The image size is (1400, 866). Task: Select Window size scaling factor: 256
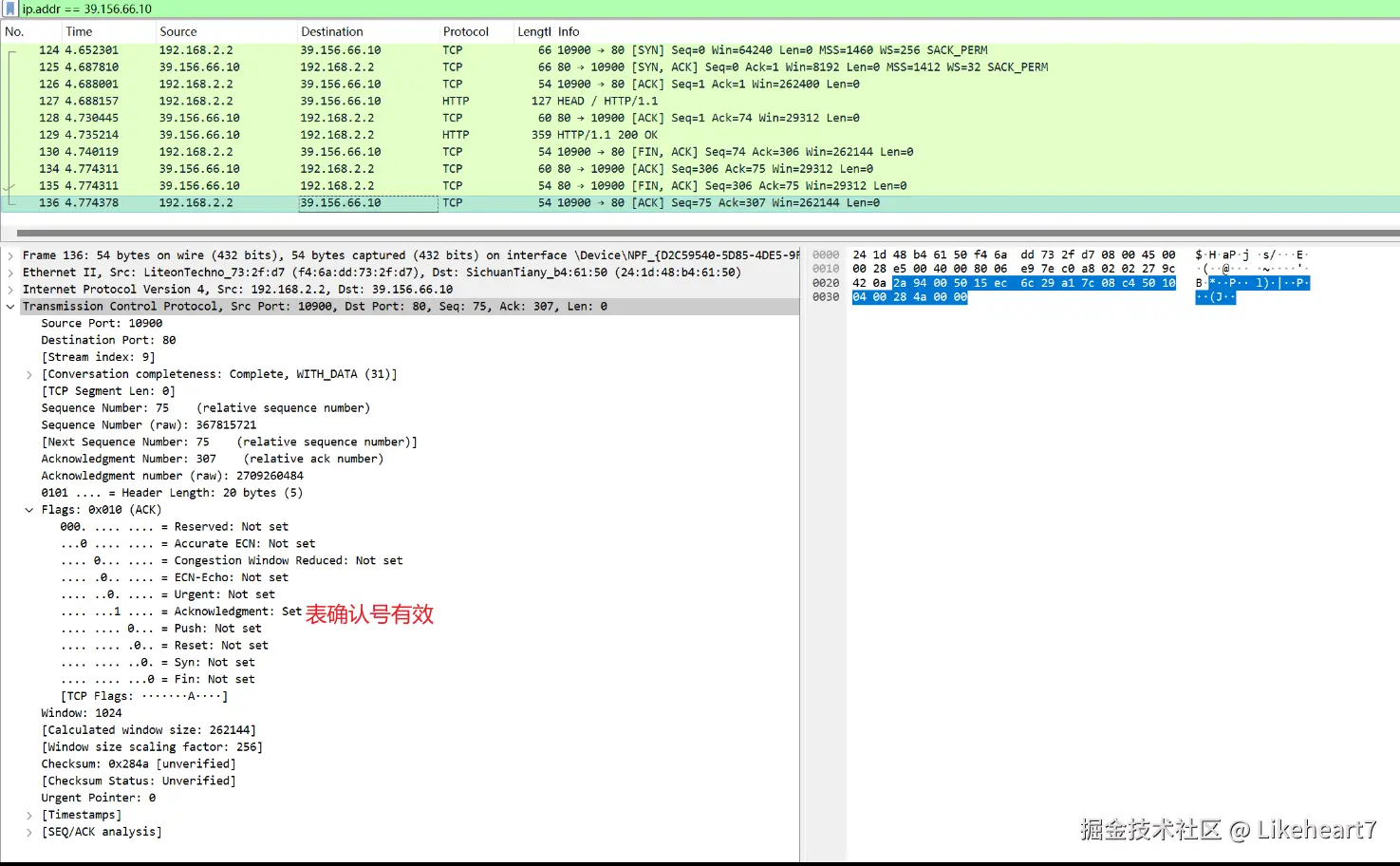pyautogui.click(x=152, y=747)
